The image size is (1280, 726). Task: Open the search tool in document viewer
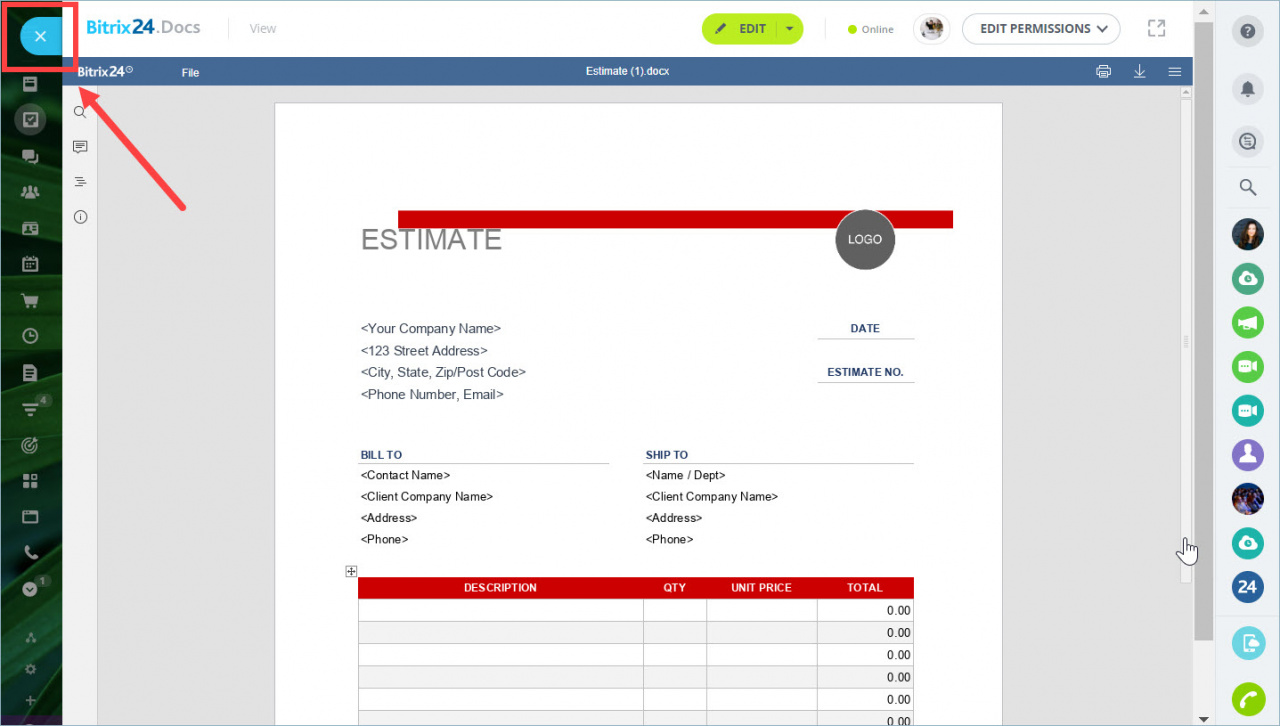[x=81, y=112]
